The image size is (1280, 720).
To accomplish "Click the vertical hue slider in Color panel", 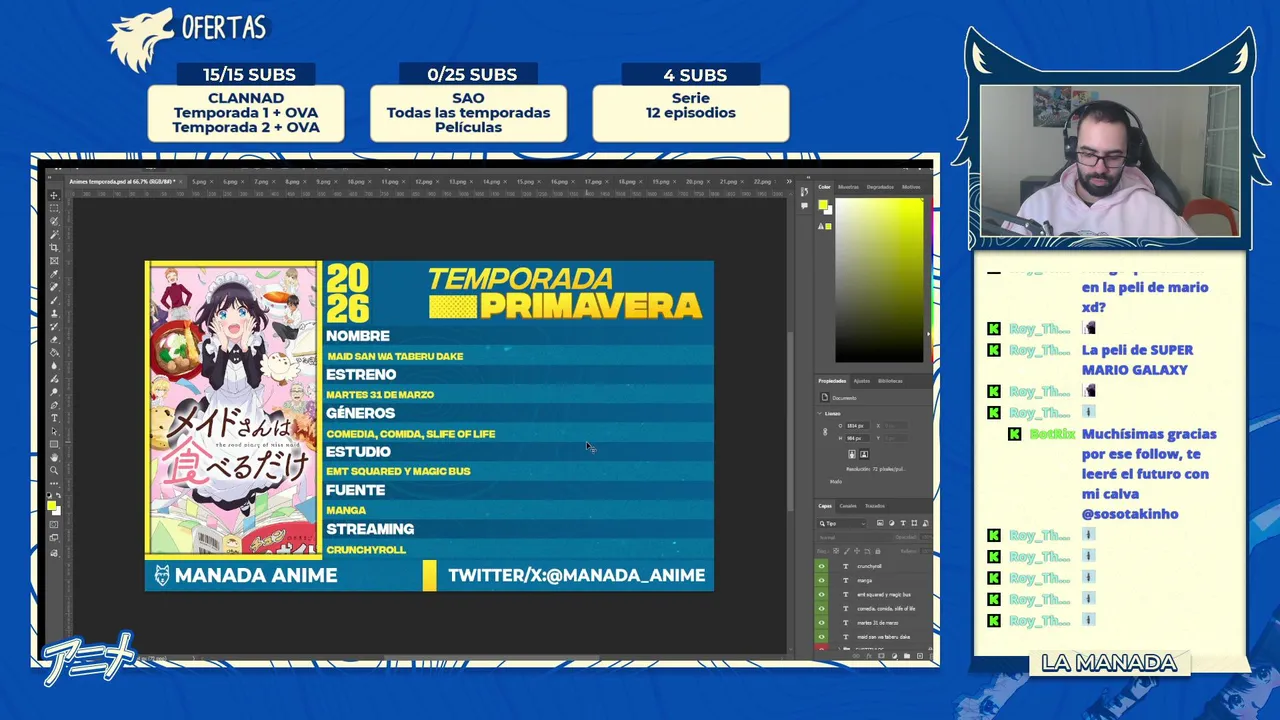I will coord(930,280).
